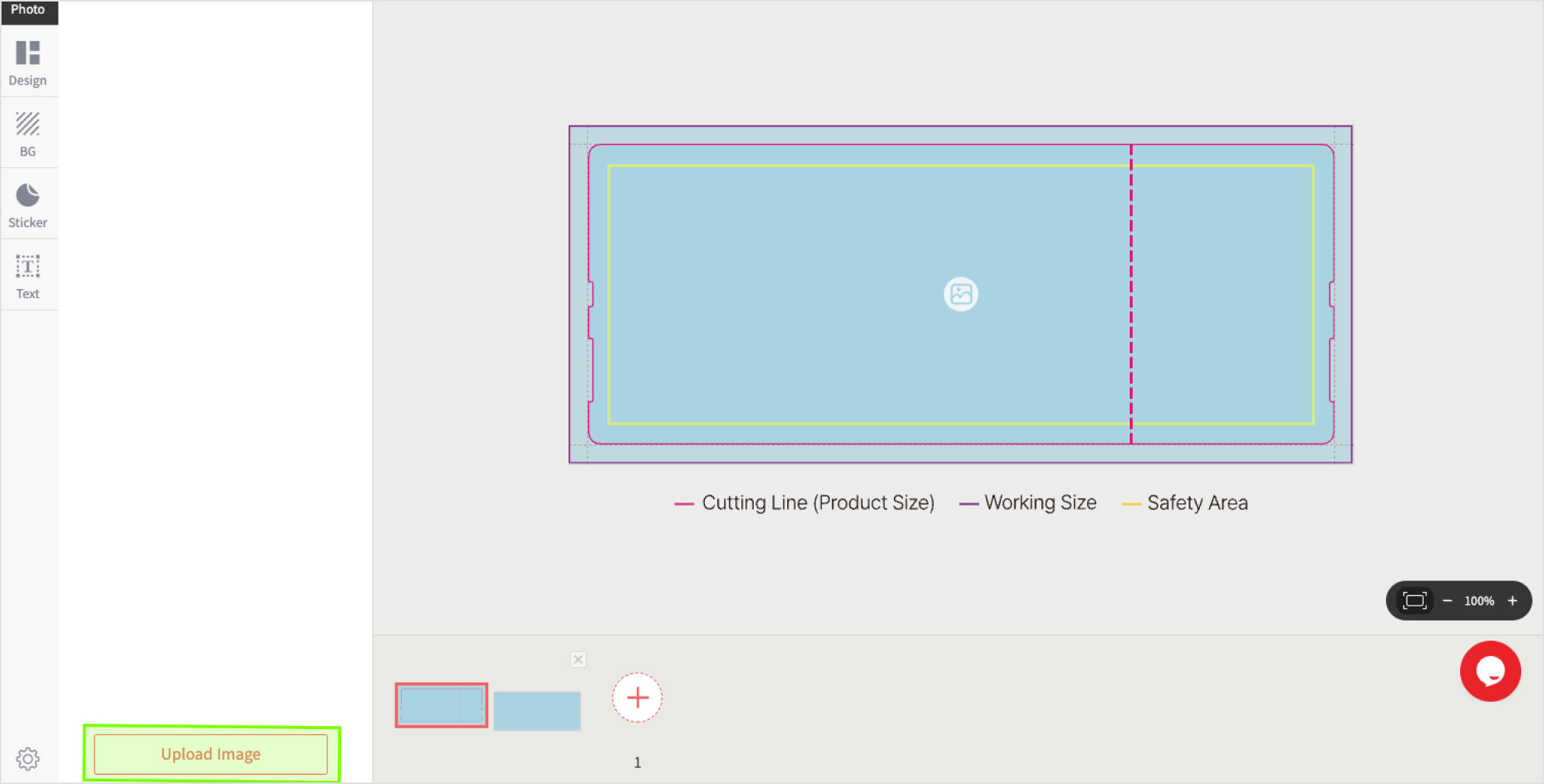Select the BG background tool
The width and height of the screenshot is (1544, 784).
pyautogui.click(x=28, y=133)
